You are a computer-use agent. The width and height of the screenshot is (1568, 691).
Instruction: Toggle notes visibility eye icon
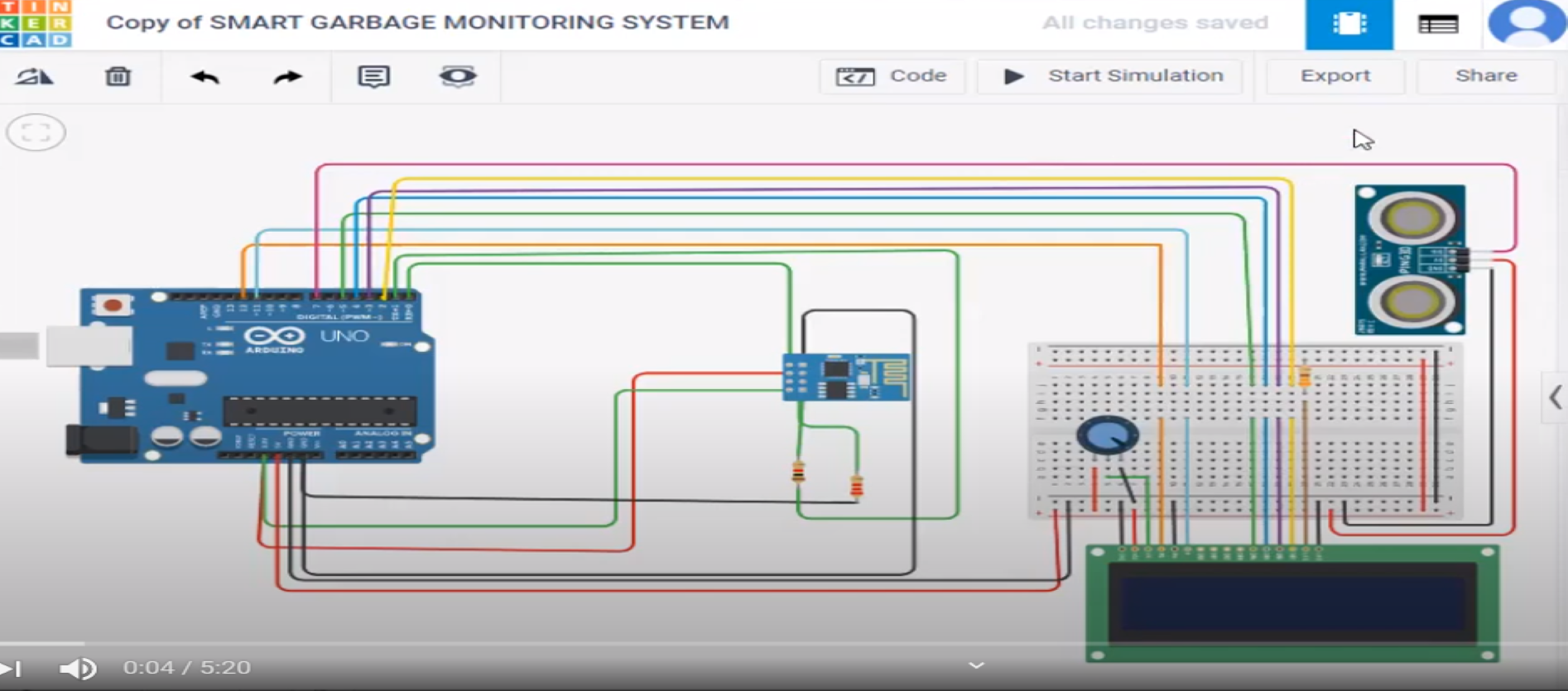[x=458, y=77]
